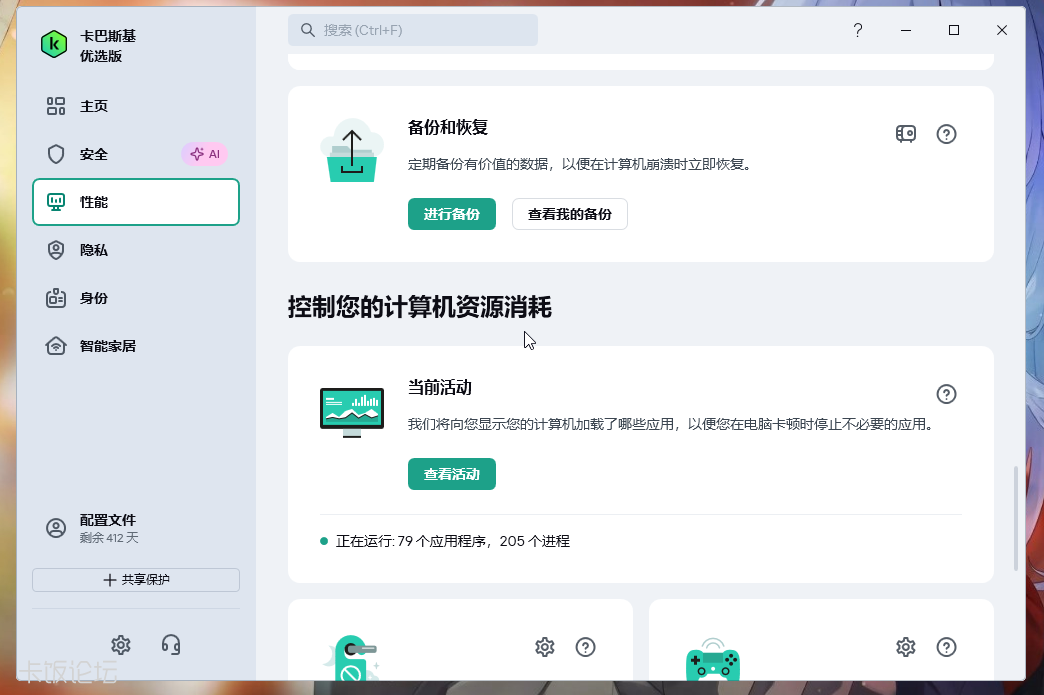1044x695 pixels.
Task: Open the 主页 home page
Action: [136, 106]
